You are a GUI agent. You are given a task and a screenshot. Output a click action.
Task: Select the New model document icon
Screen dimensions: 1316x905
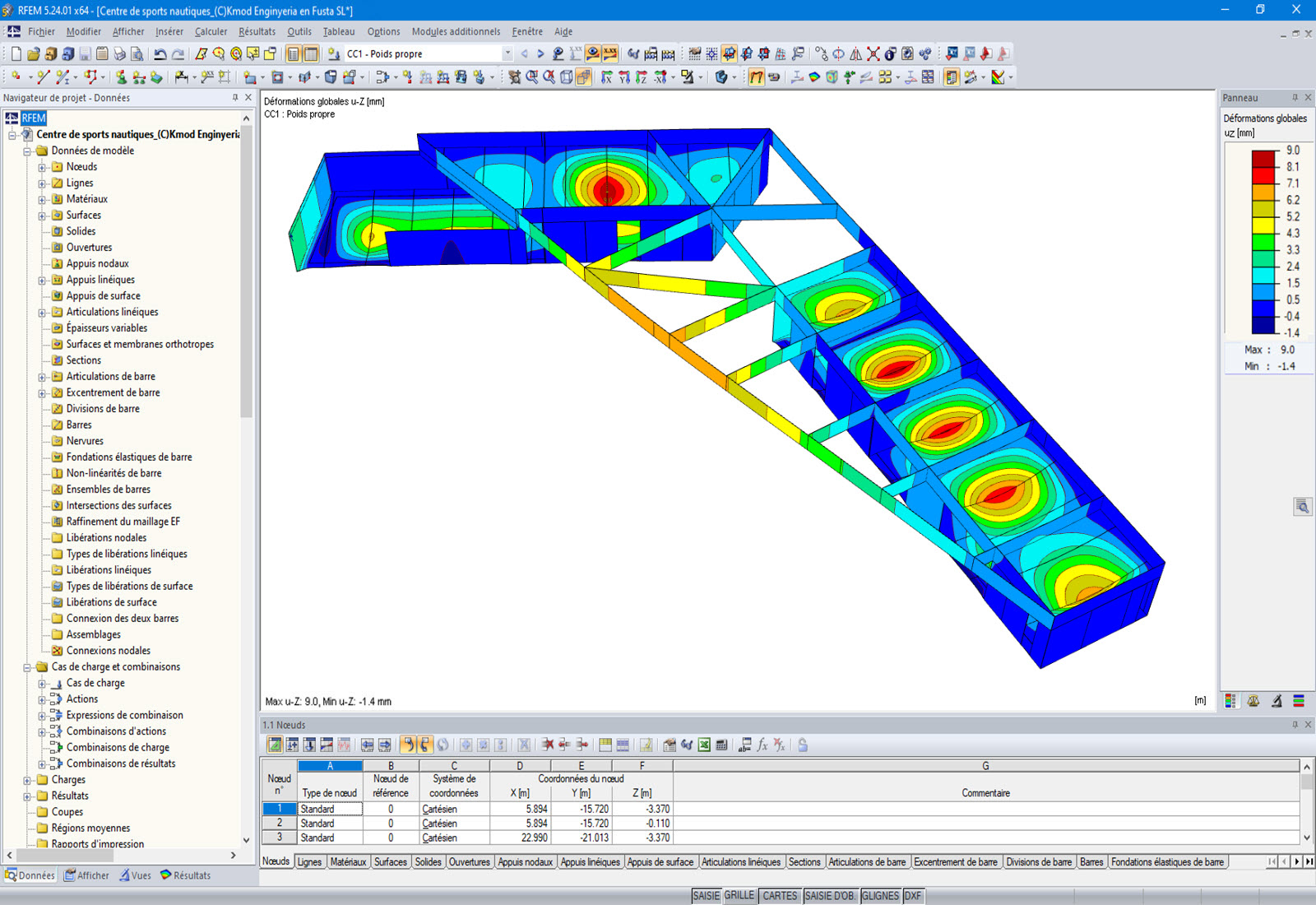(15, 54)
